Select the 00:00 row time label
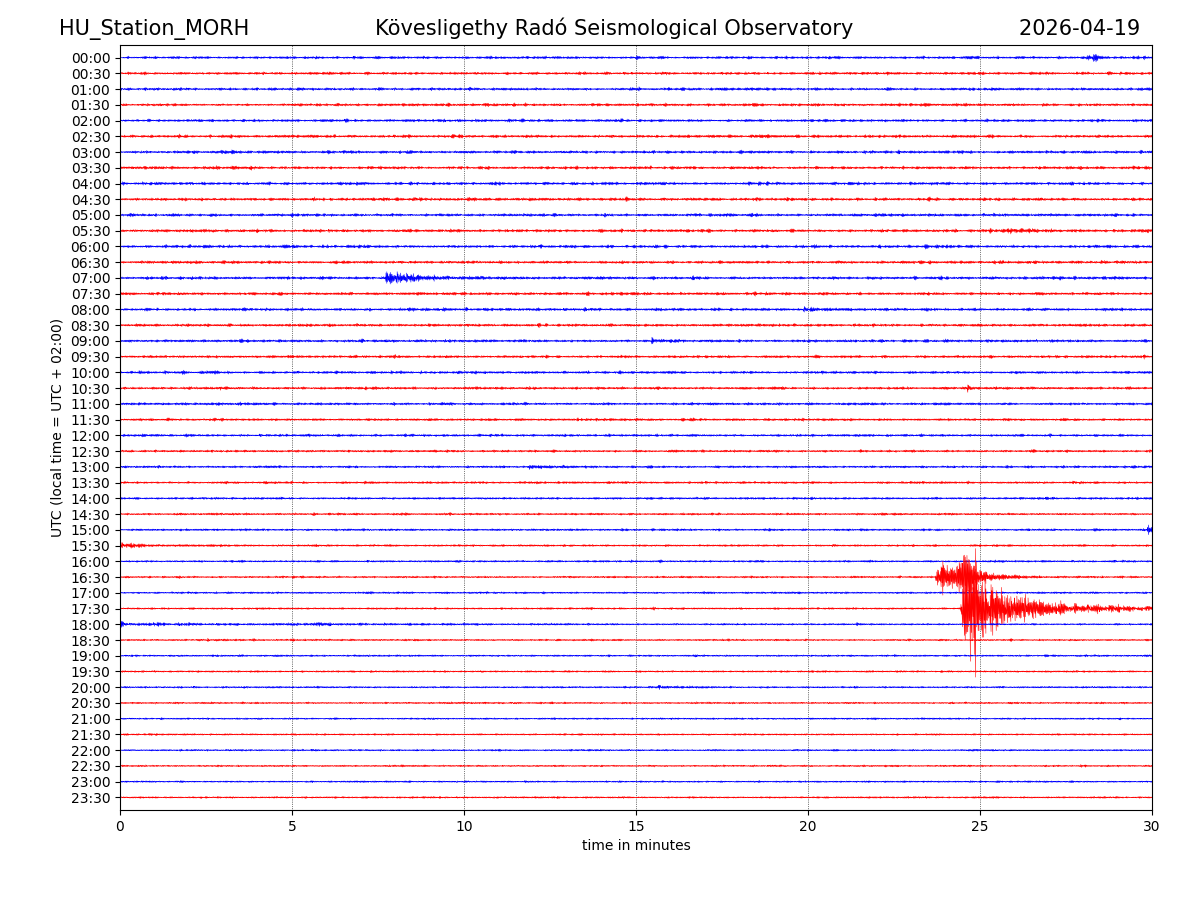The width and height of the screenshot is (1200, 900). coord(91,58)
